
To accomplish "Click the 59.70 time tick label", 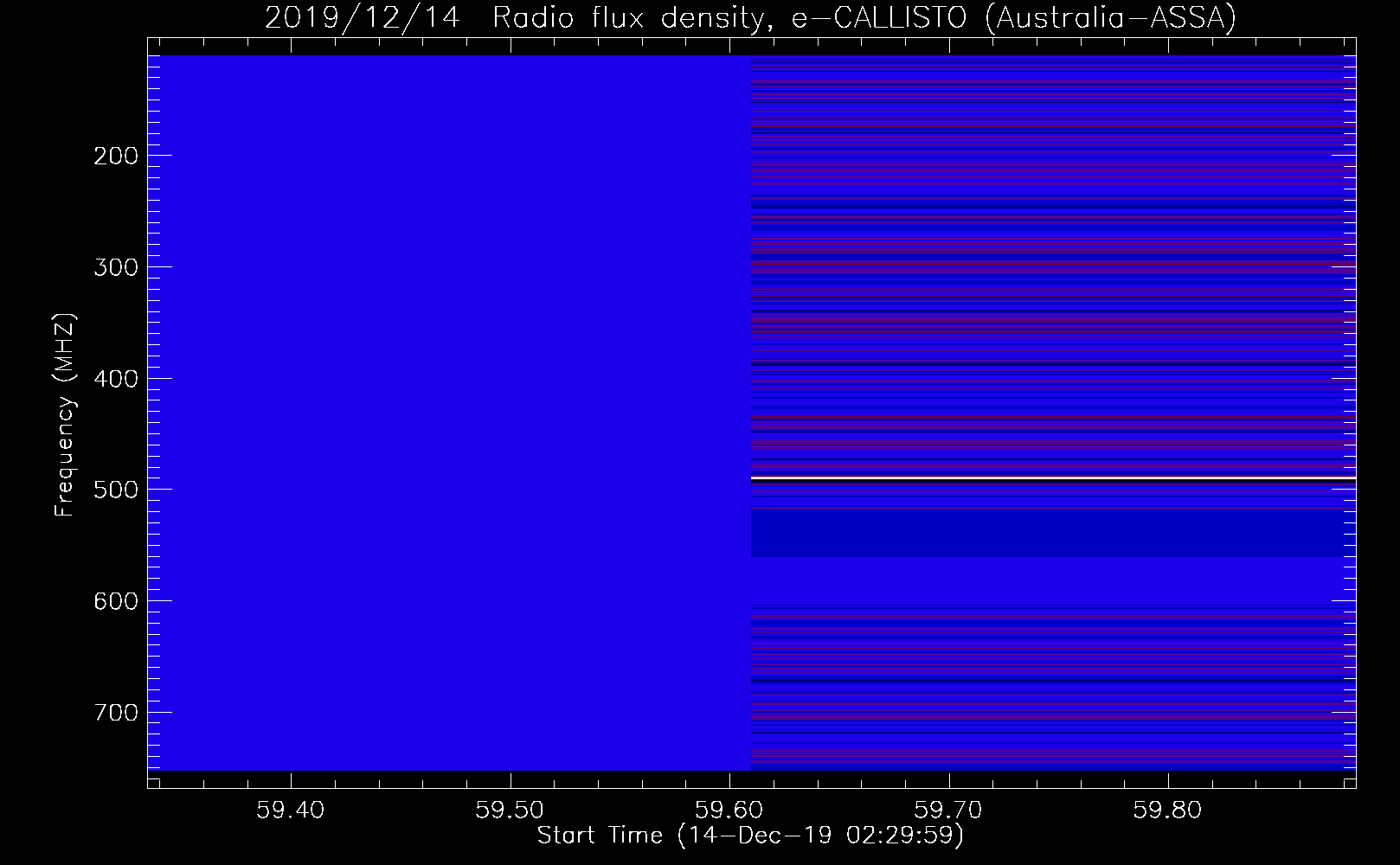I will click(x=950, y=810).
